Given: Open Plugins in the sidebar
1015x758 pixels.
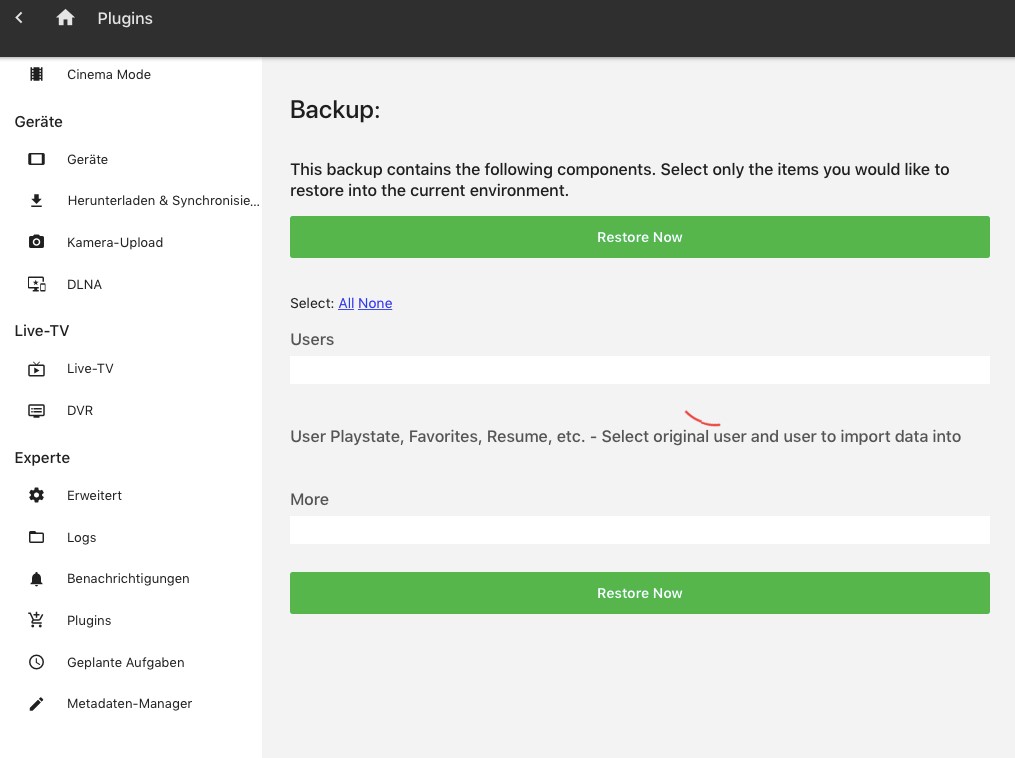Looking at the screenshot, I should [89, 621].
